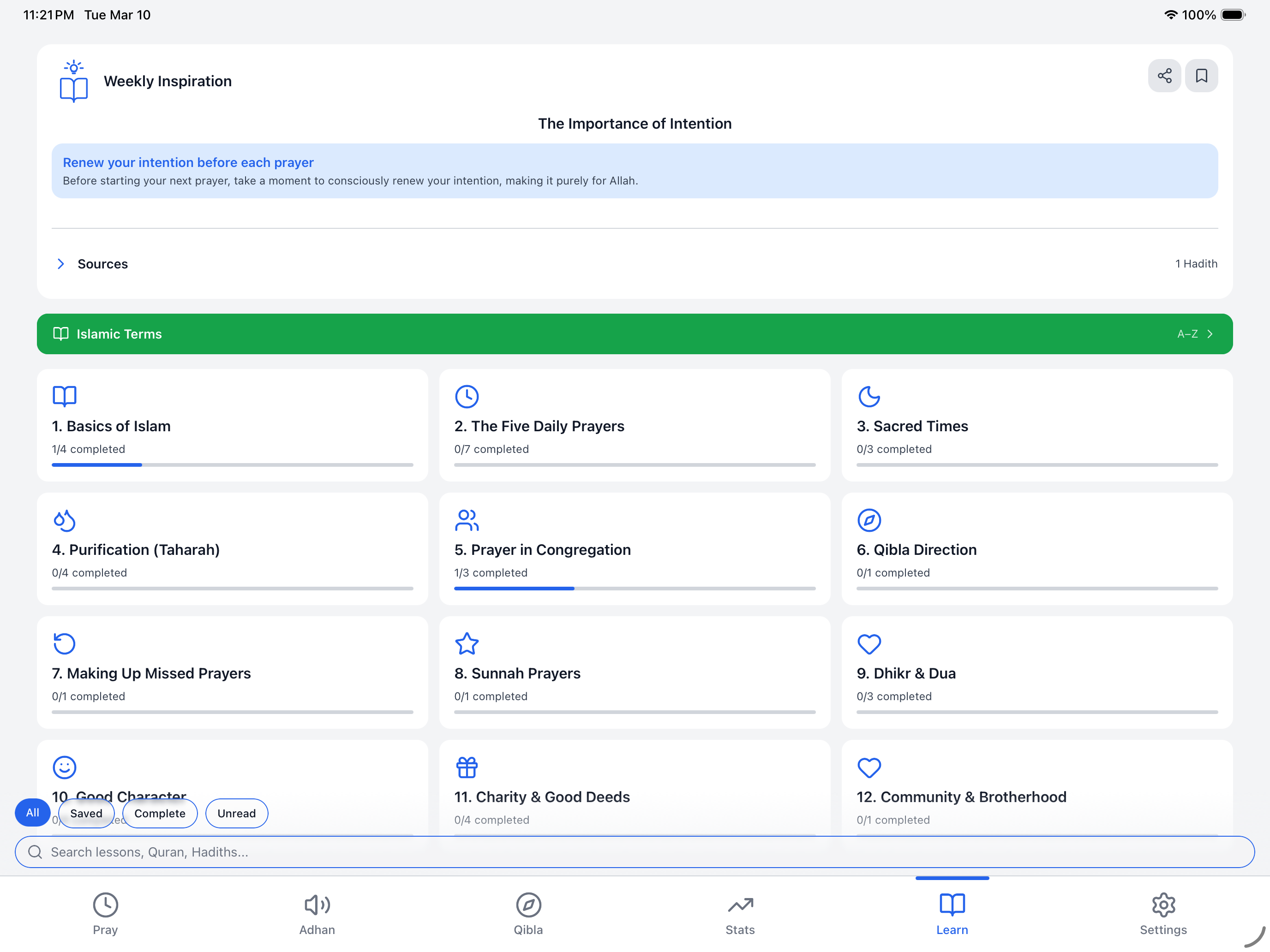Image resolution: width=1270 pixels, height=952 pixels.
Task: Expand the Sources section chevron
Action: (61, 264)
